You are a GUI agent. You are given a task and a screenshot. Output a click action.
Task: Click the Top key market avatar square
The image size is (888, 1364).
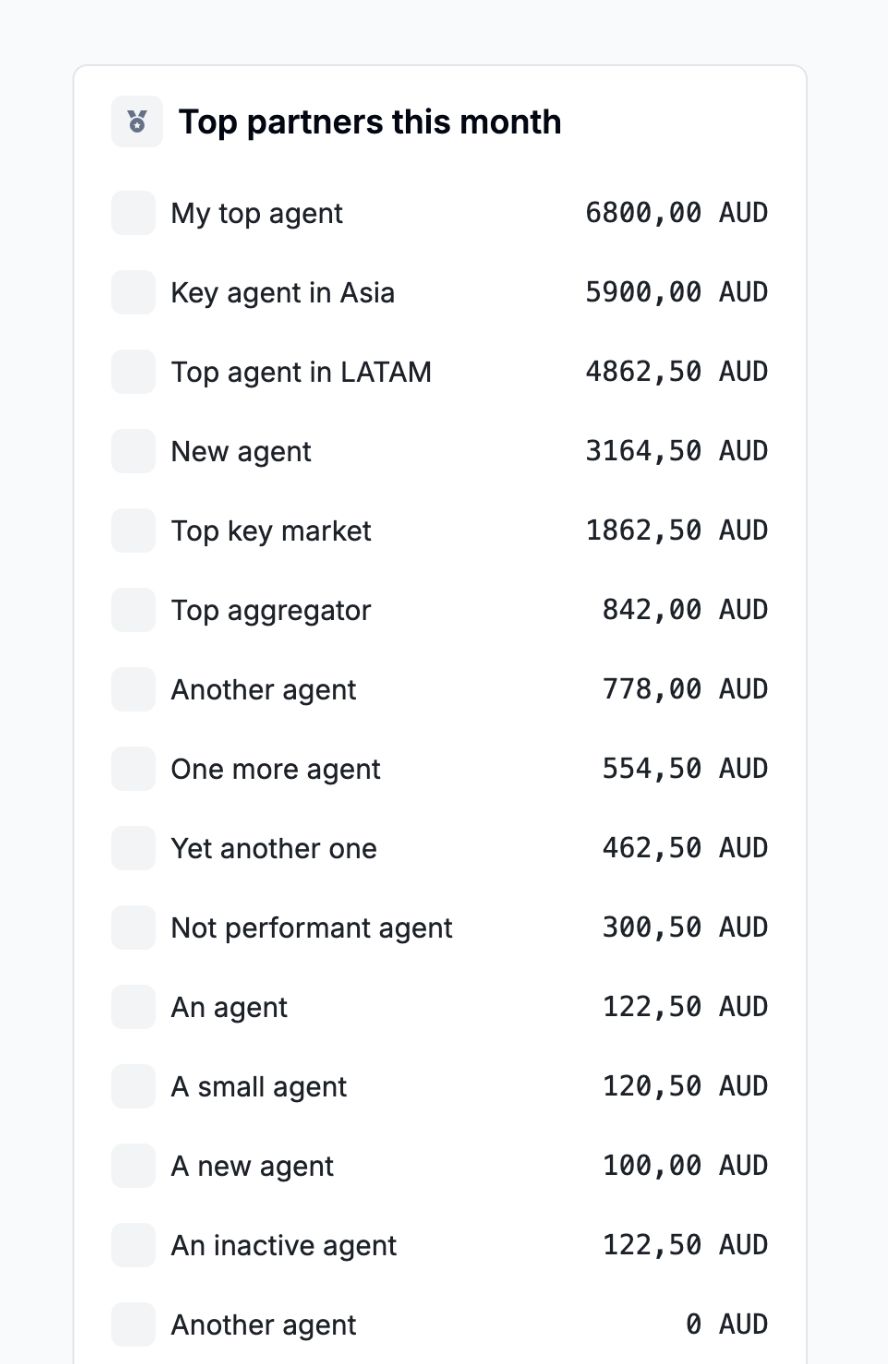tap(133, 531)
